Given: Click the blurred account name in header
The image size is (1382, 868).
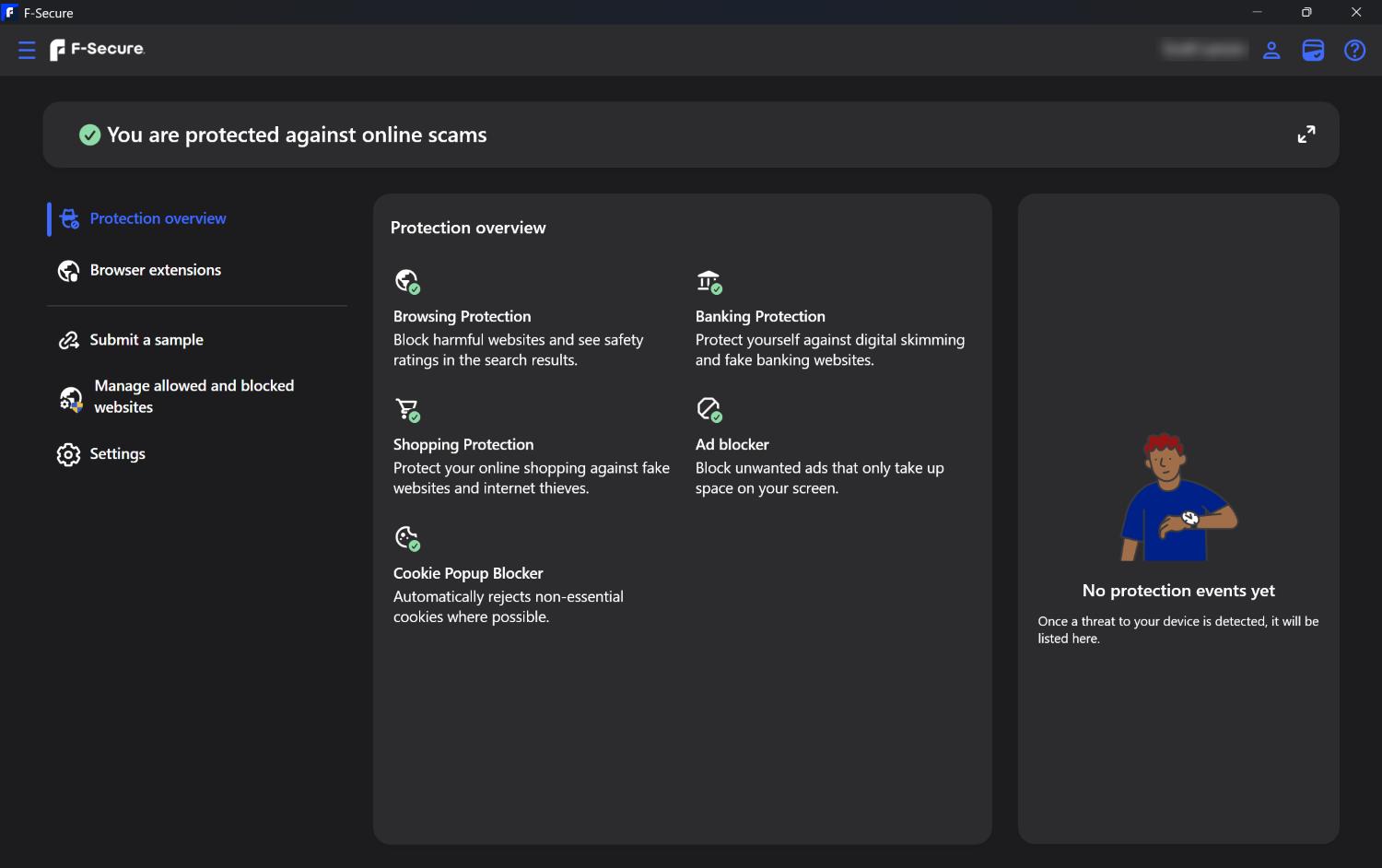Looking at the screenshot, I should point(1204,49).
